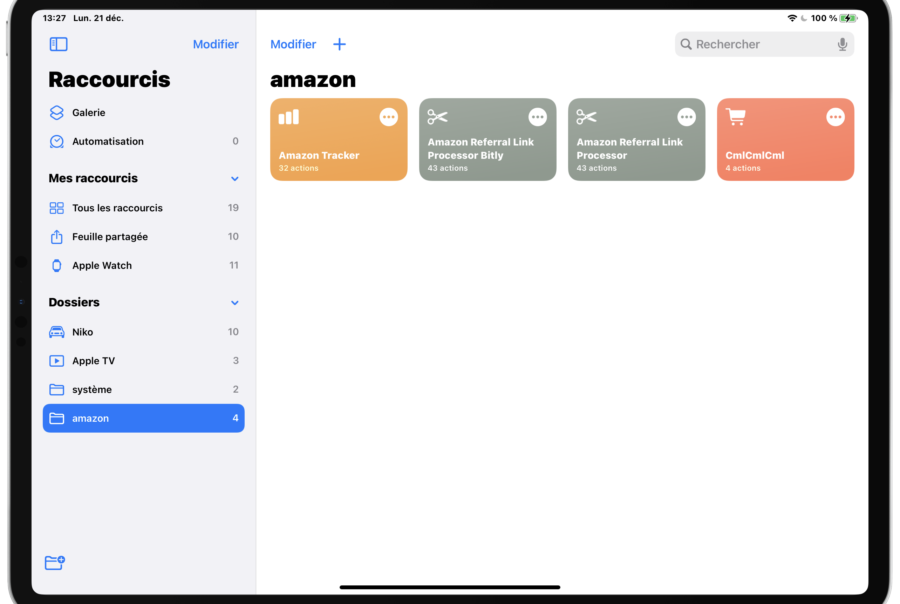
Task: Click the scissors glyph on the Bitly card
Action: pyautogui.click(x=437, y=117)
